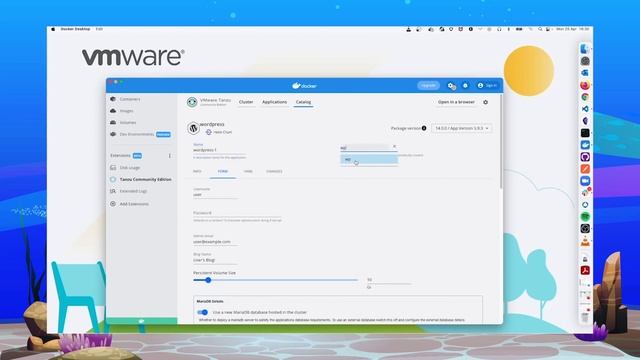Click the Password field
This screenshot has width=640, height=360.
click(237, 213)
